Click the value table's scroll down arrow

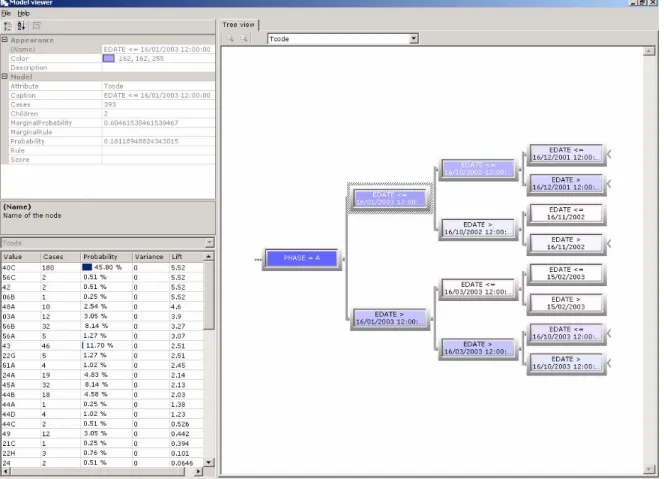[209, 462]
